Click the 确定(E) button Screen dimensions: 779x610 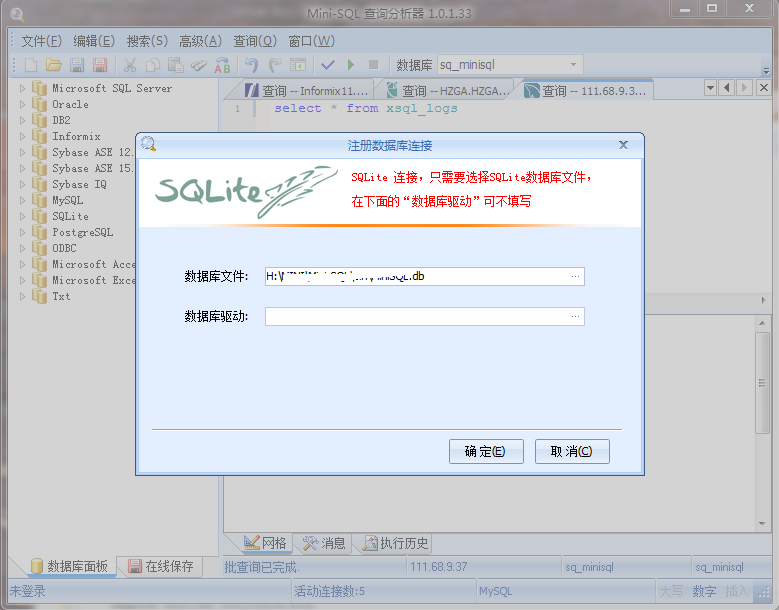486,451
